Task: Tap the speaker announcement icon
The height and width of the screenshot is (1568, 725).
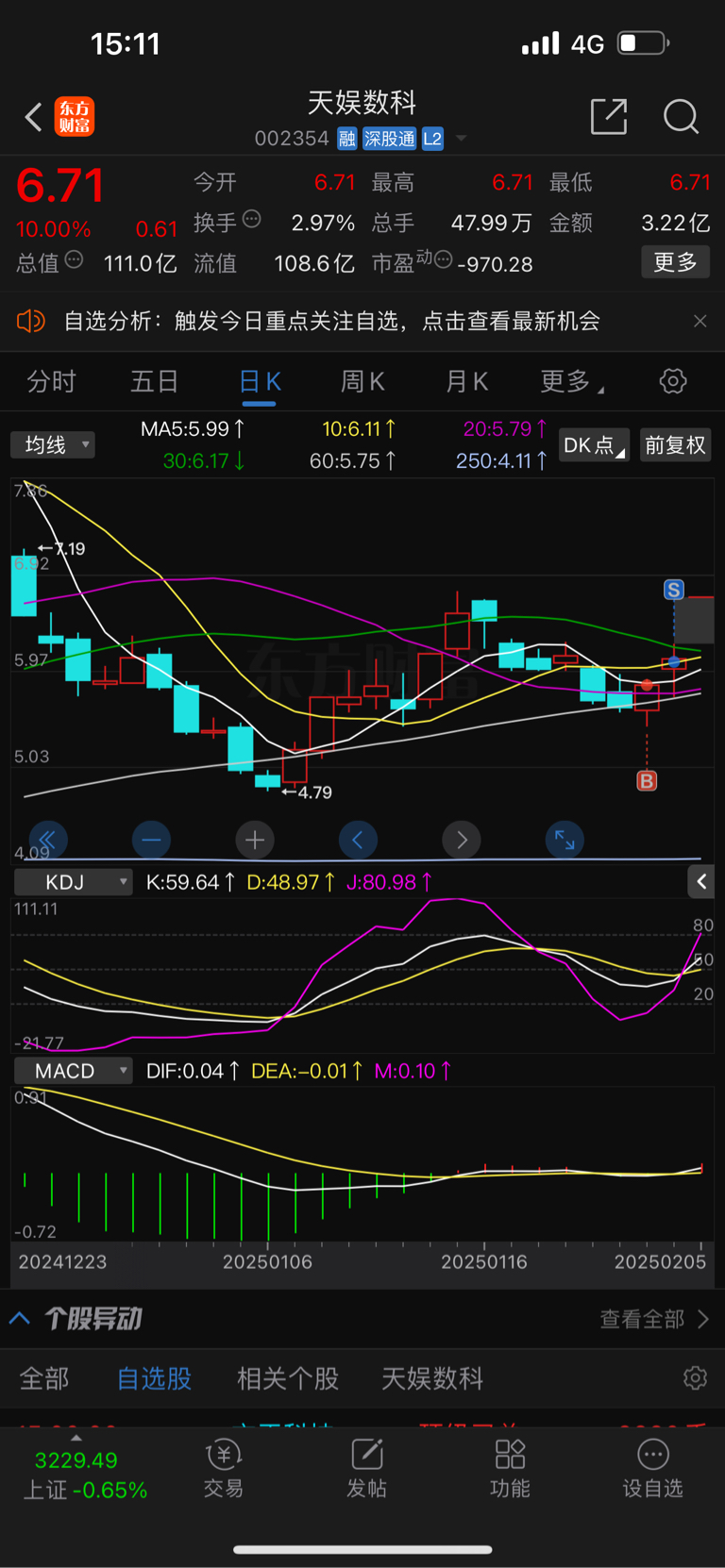Action: coord(31,322)
